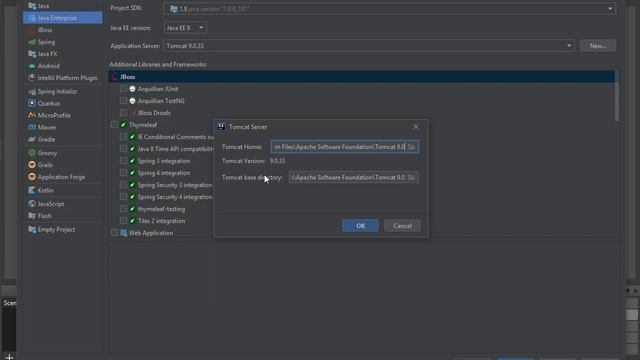The height and width of the screenshot is (360, 640).
Task: Click the libraries list scrollbar
Action: tap(617, 96)
